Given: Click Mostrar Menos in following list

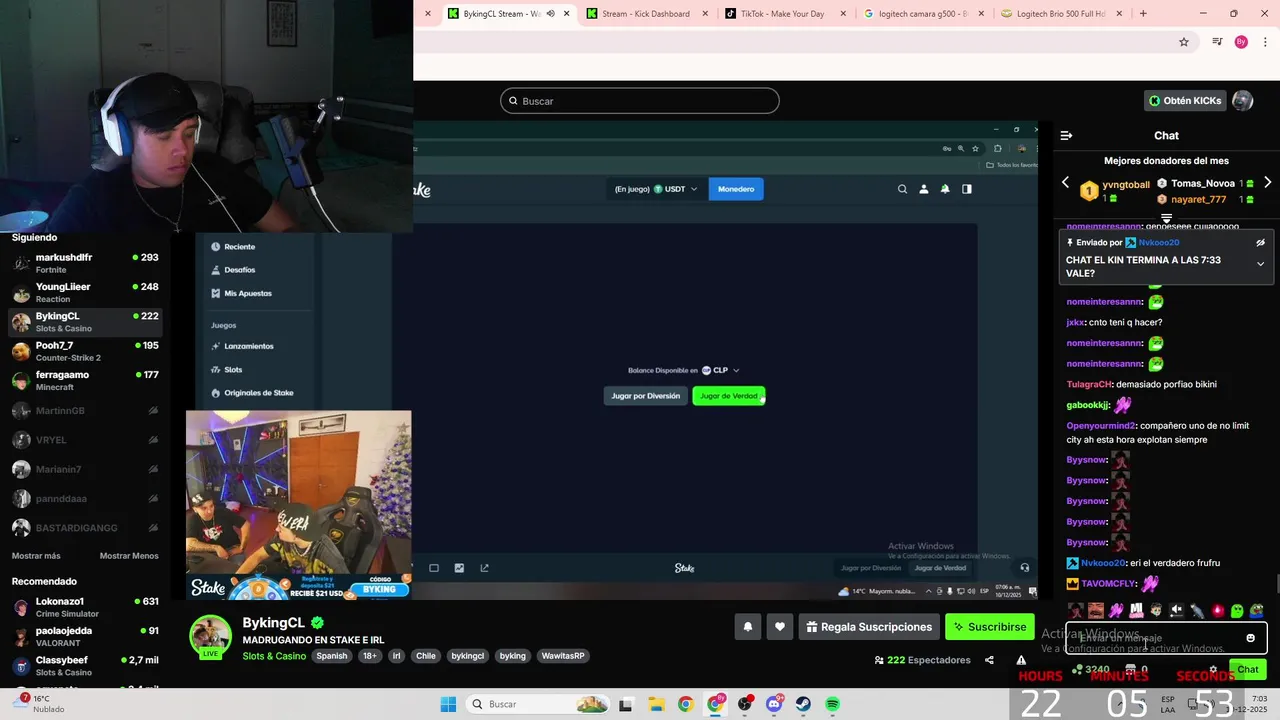Looking at the screenshot, I should point(129,556).
